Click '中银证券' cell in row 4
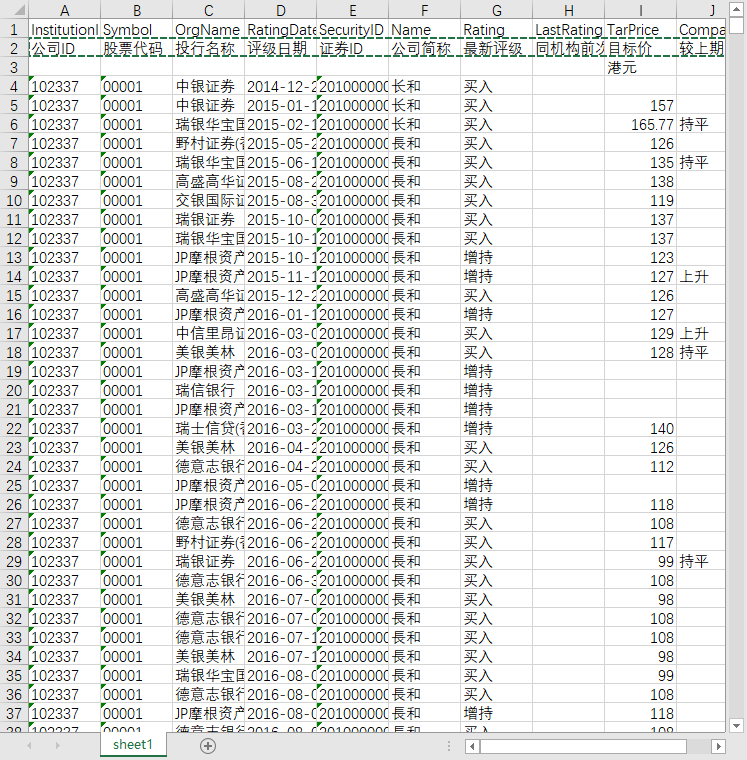Viewport: 747px width, 760px height. (x=208, y=86)
